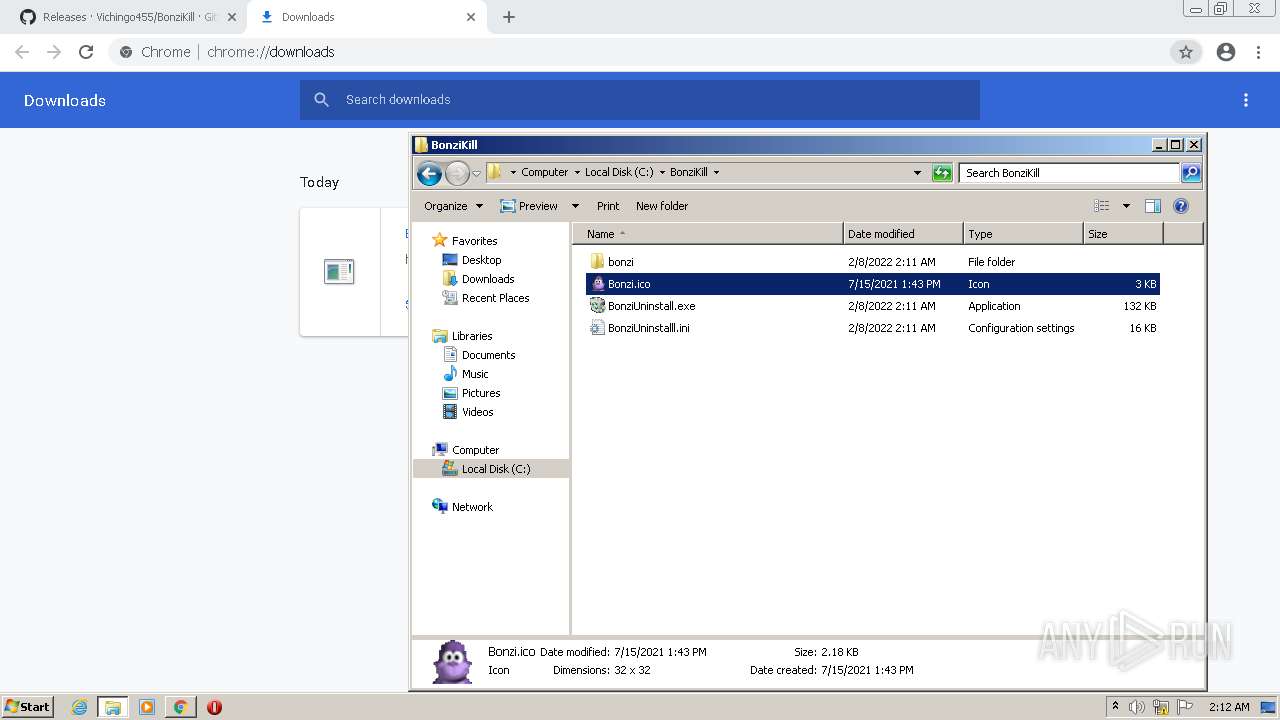Expand BonziKill breadcrumb arrow

point(716,172)
